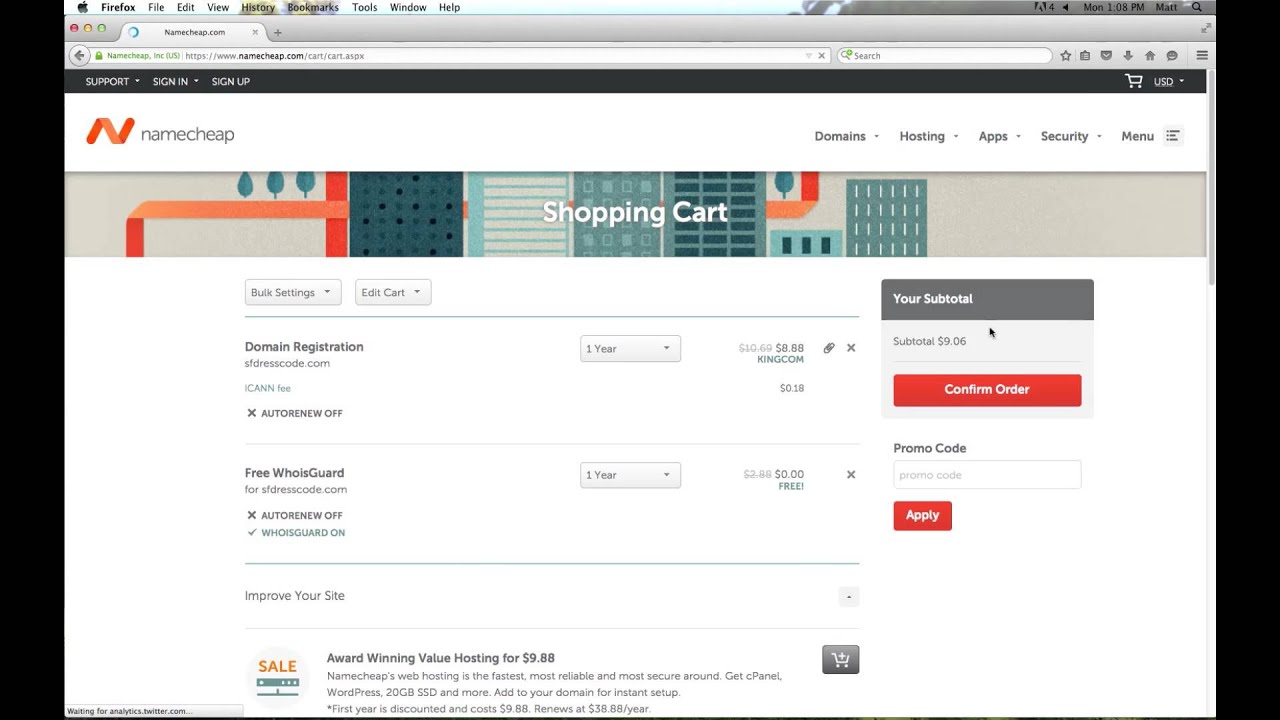The height and width of the screenshot is (720, 1280).
Task: Open the Menu list icon in site header
Action: coord(1173,136)
